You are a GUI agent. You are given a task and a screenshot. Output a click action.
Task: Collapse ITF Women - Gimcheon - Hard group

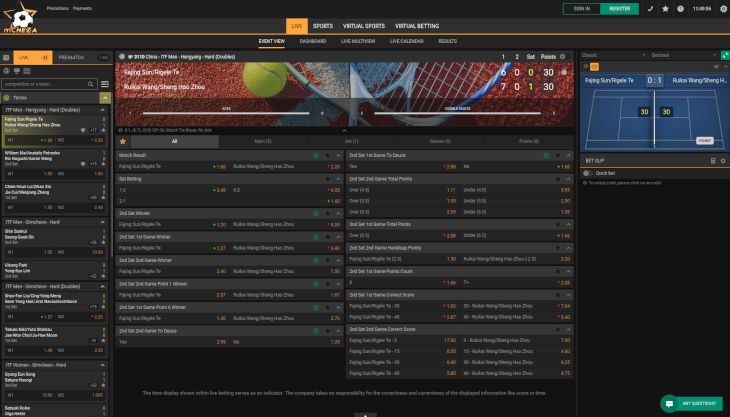(102, 365)
